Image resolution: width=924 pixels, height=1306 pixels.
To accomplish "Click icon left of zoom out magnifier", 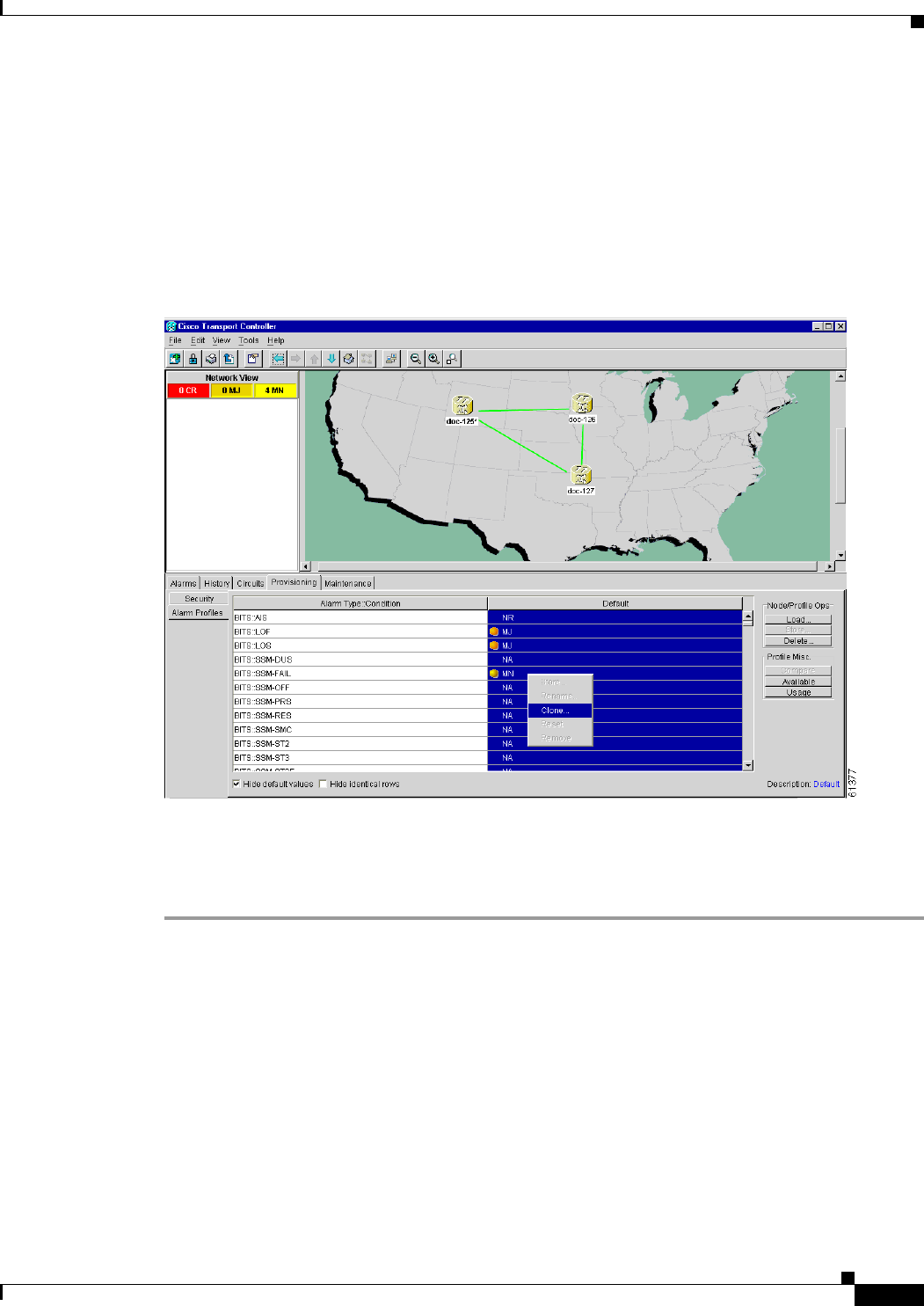I will (391, 359).
